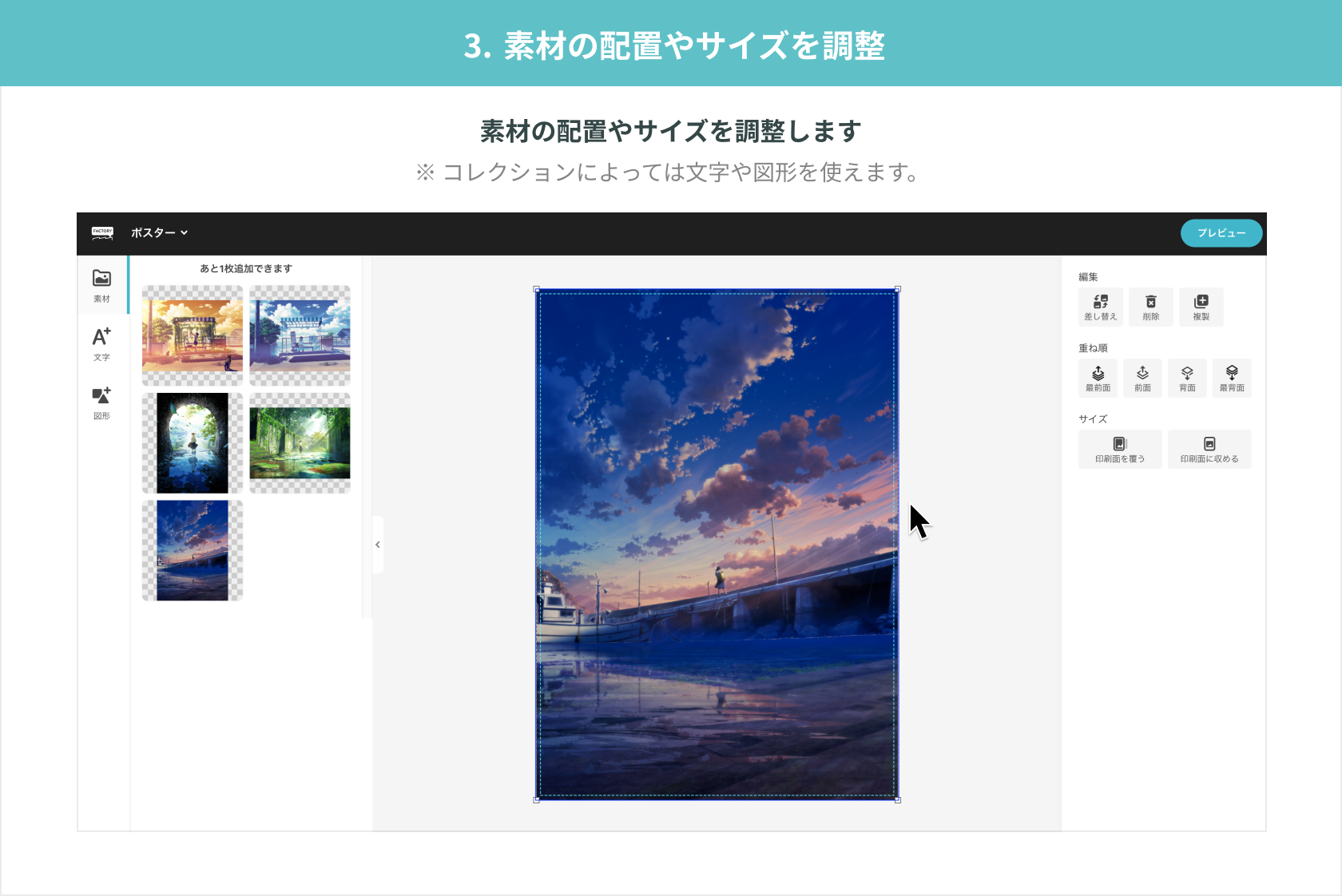Select the dark tunnel arch thumbnail

193,443
